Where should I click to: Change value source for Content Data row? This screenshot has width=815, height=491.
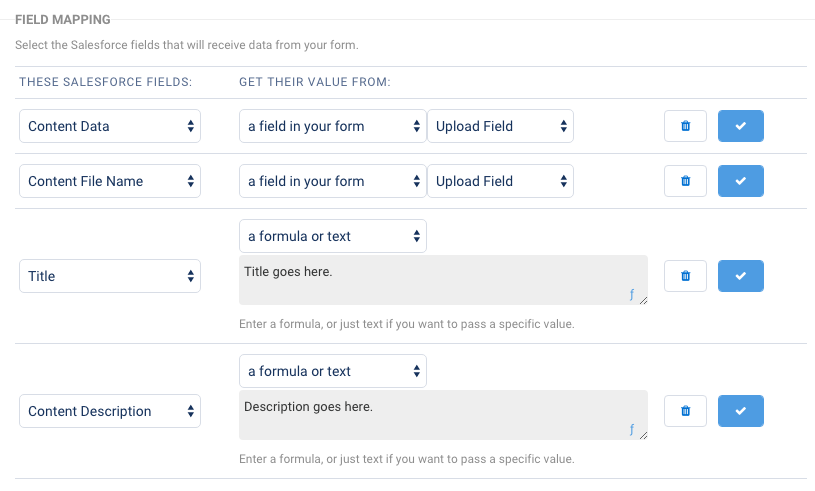point(332,126)
